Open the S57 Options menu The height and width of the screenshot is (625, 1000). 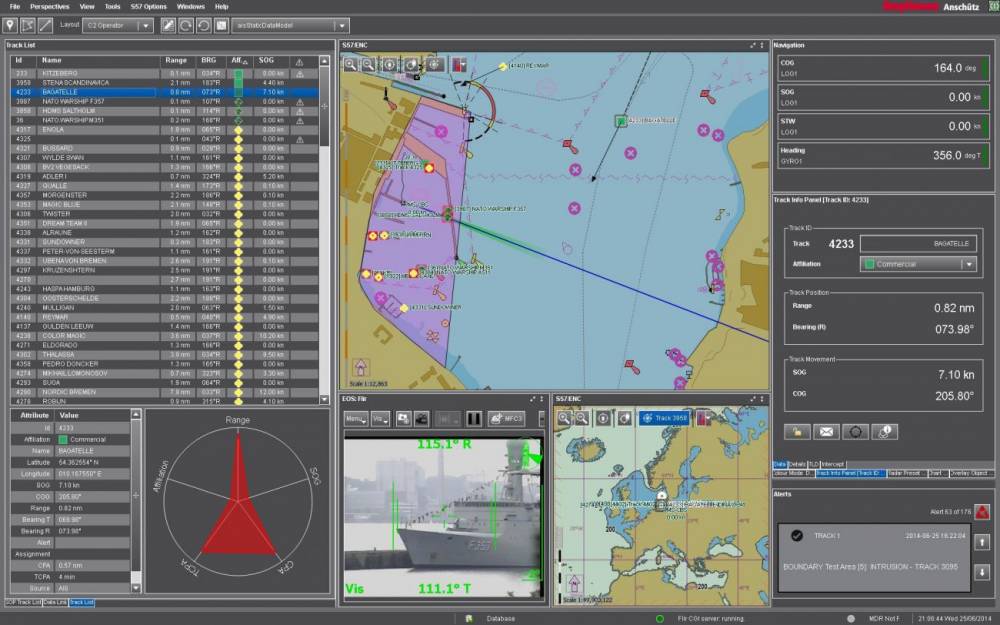tap(149, 6)
